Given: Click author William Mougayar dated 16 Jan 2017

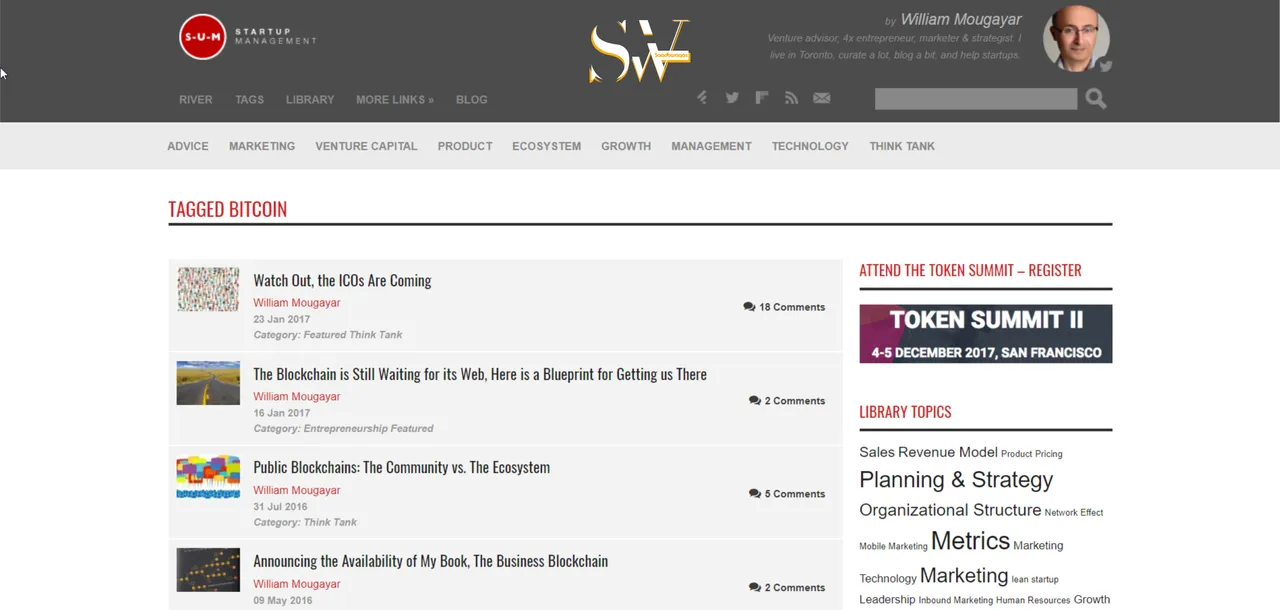Looking at the screenshot, I should 296,397.
